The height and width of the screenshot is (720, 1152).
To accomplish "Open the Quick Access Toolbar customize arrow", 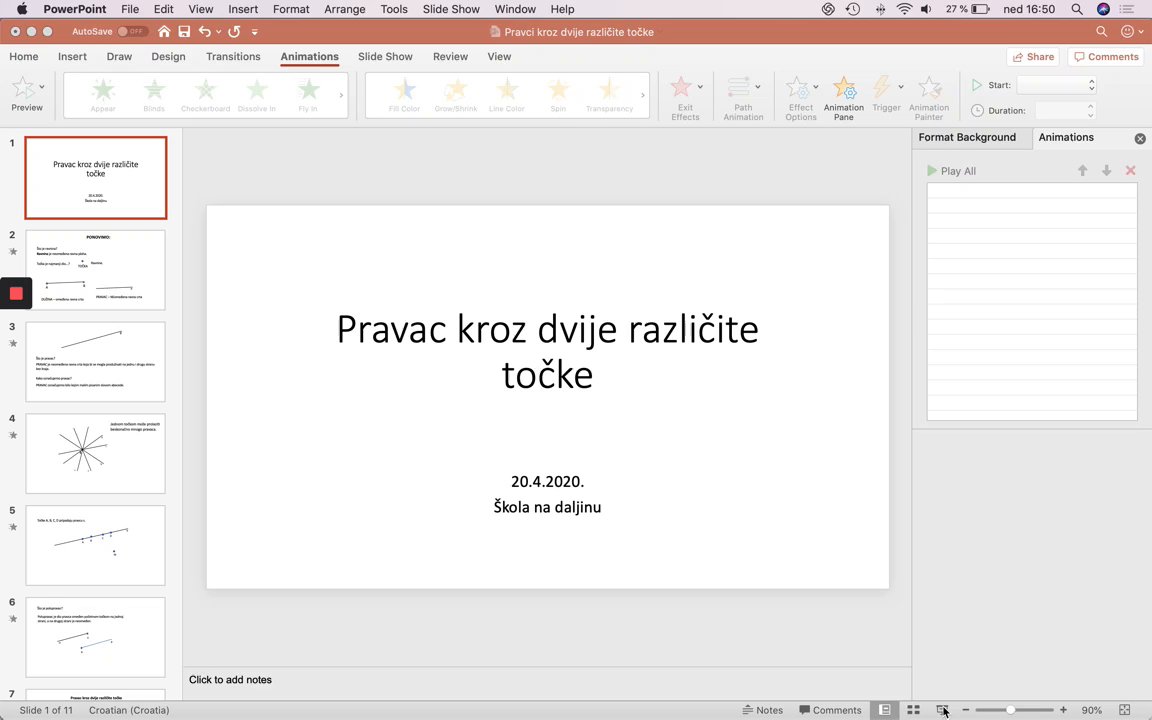I will pos(254,32).
